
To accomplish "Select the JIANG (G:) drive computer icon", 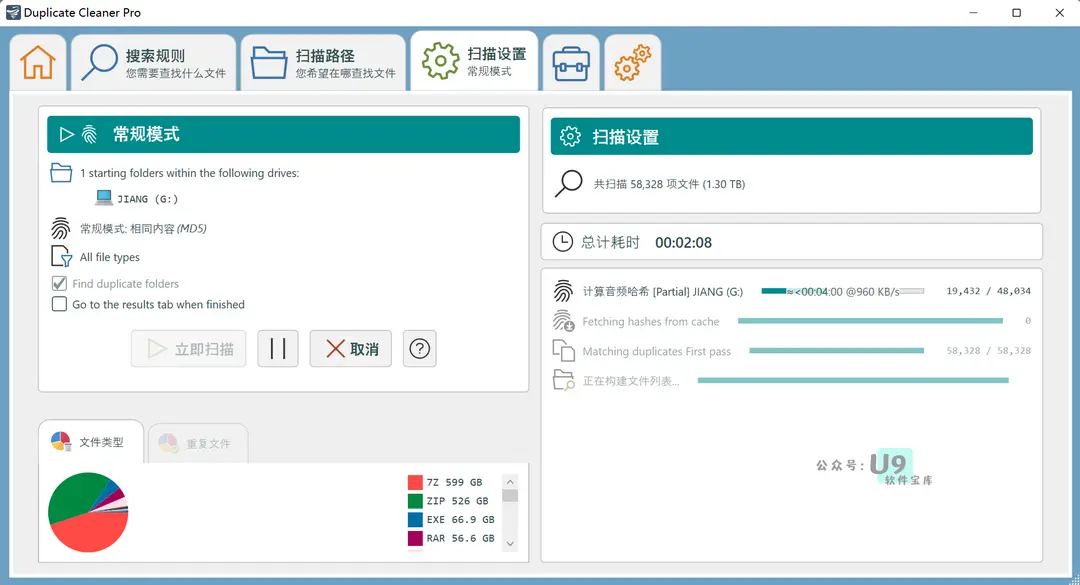I will pos(104,198).
